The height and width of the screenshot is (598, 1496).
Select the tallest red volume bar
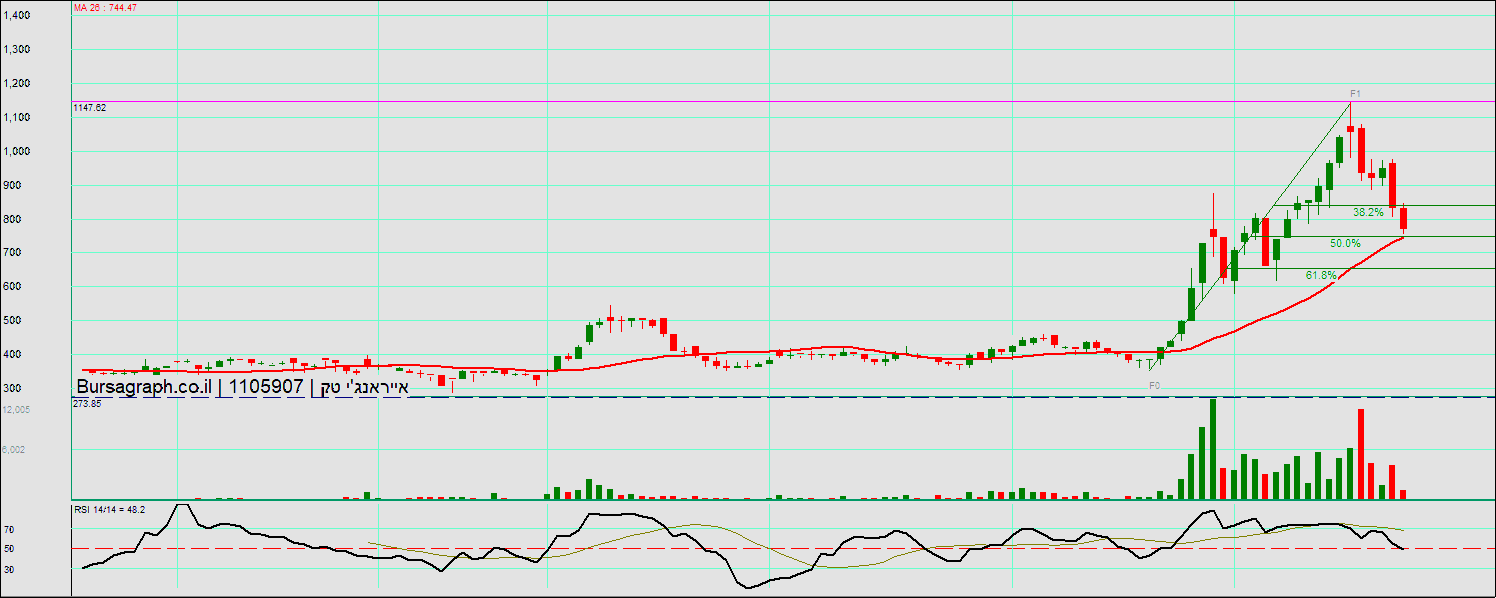pyautogui.click(x=1360, y=454)
